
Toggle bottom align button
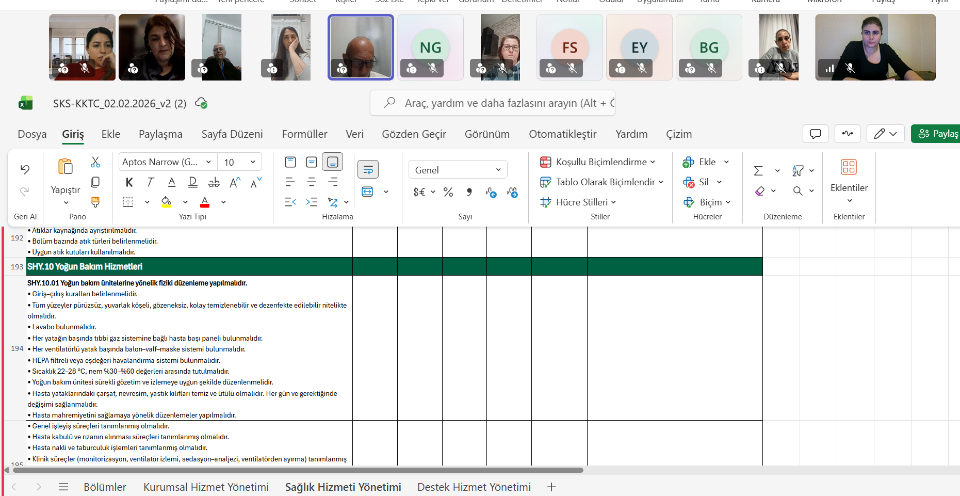(x=333, y=162)
